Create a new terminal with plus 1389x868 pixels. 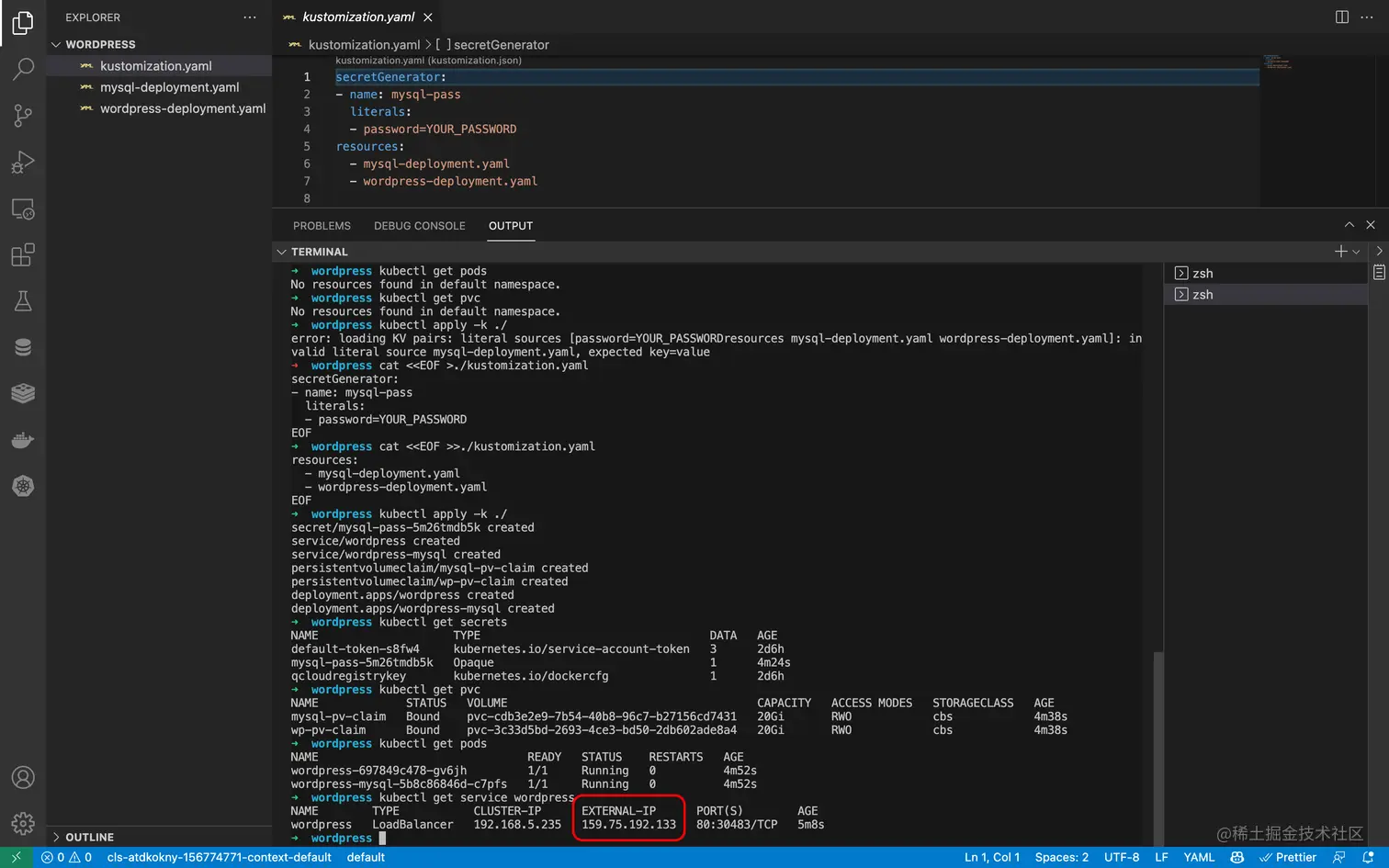(1340, 251)
